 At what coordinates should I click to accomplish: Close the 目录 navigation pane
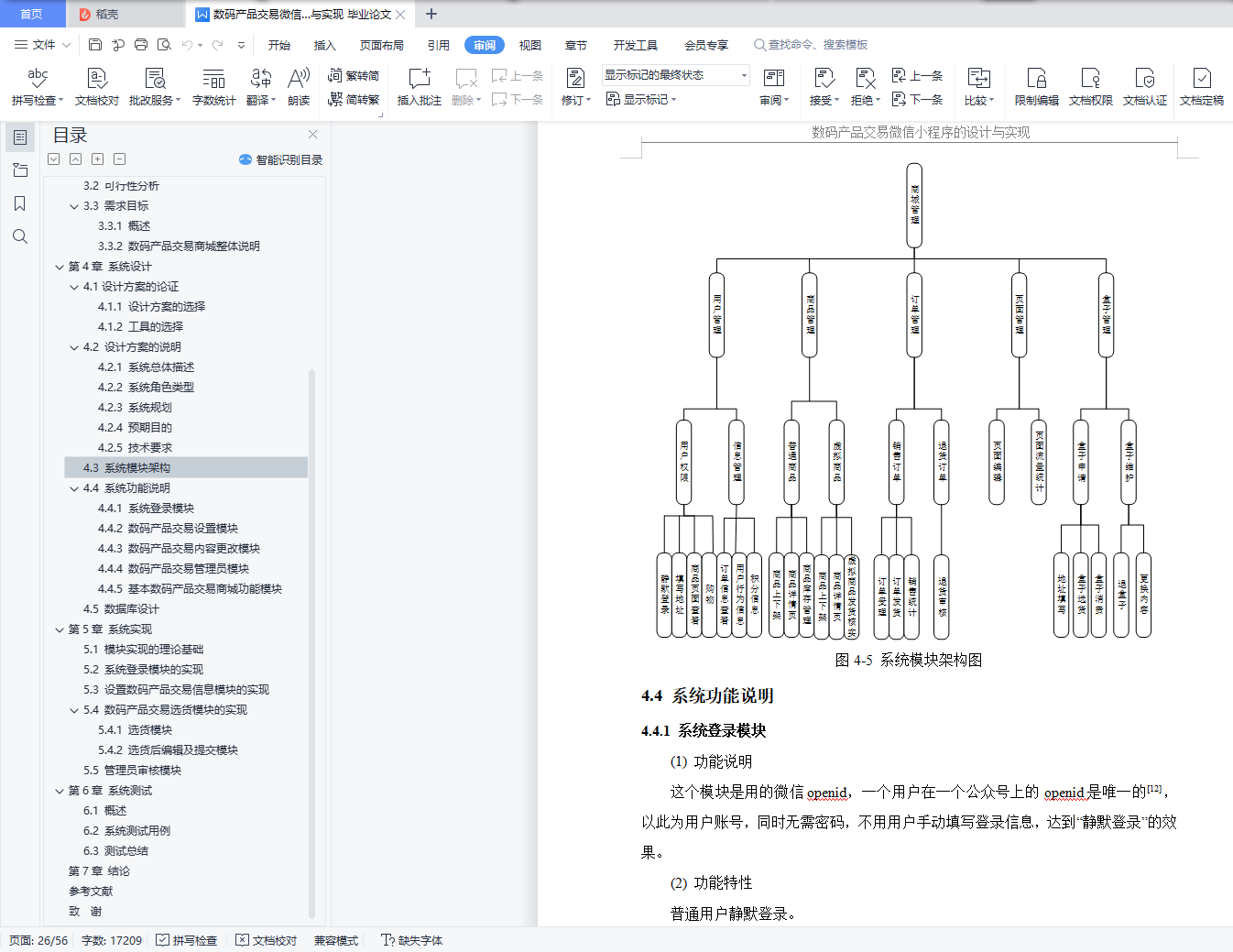(312, 135)
